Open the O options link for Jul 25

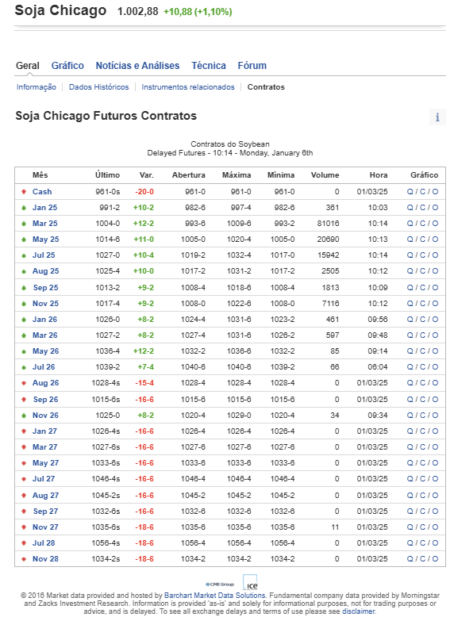coord(435,256)
